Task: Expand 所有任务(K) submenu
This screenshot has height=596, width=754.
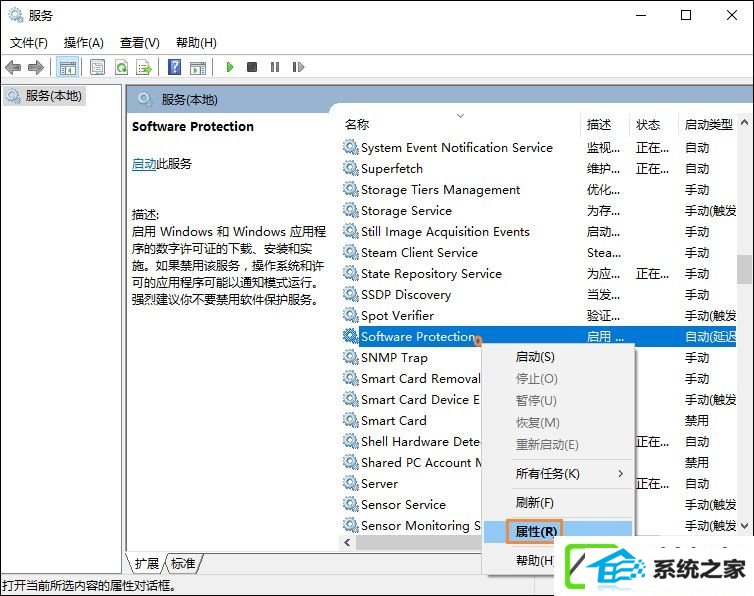Action: coord(558,474)
